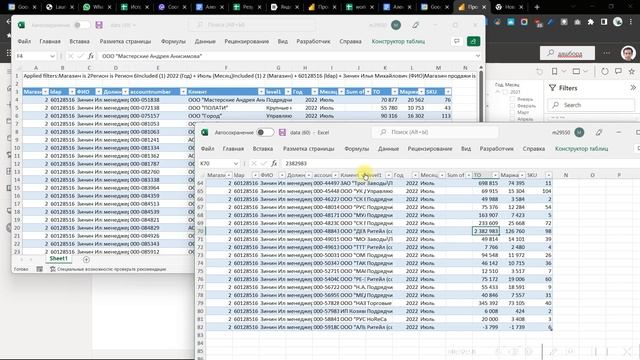
Task: Open Вставка tab in front Excel window
Action: pos(262,149)
